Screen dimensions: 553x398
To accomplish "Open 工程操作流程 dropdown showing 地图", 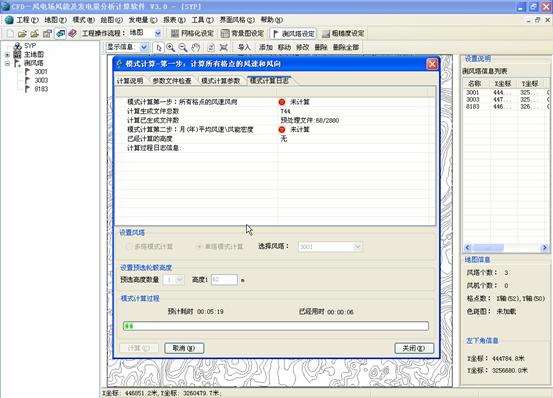I will click(158, 33).
